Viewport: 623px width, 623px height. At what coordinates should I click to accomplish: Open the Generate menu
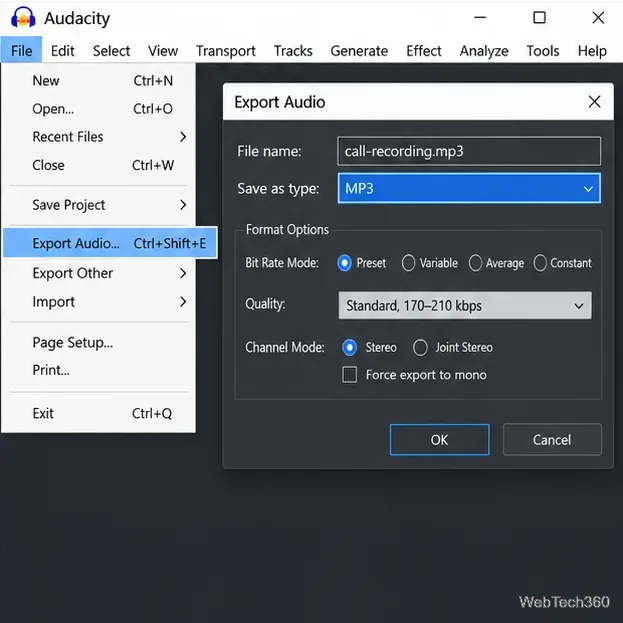click(359, 51)
